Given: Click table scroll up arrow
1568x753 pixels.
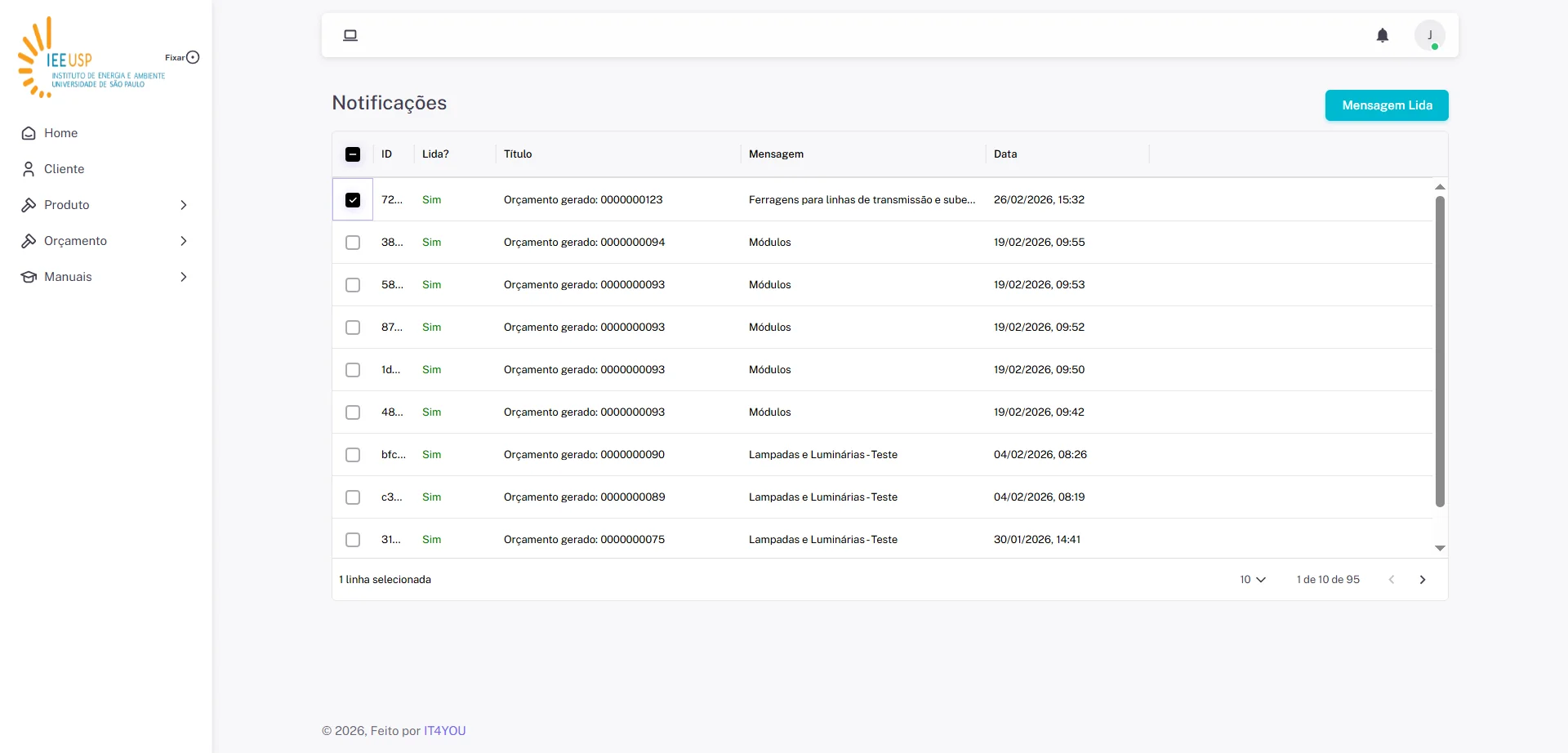Looking at the screenshot, I should (1441, 187).
